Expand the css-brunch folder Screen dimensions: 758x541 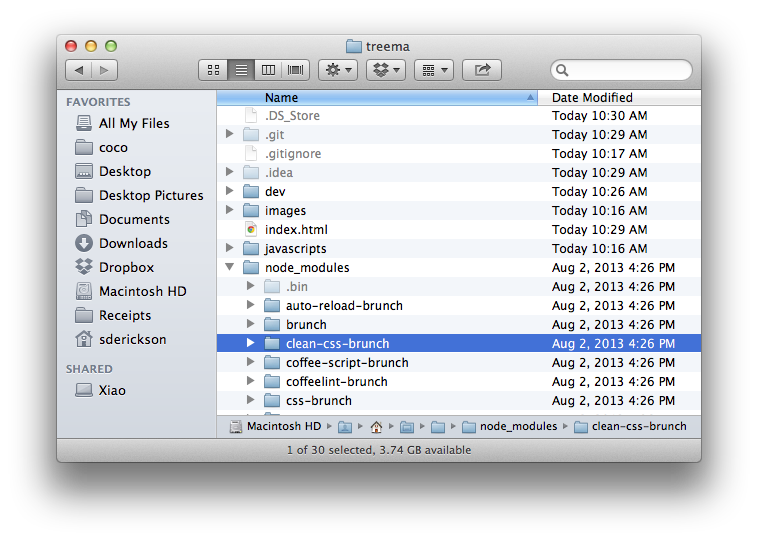coord(250,400)
